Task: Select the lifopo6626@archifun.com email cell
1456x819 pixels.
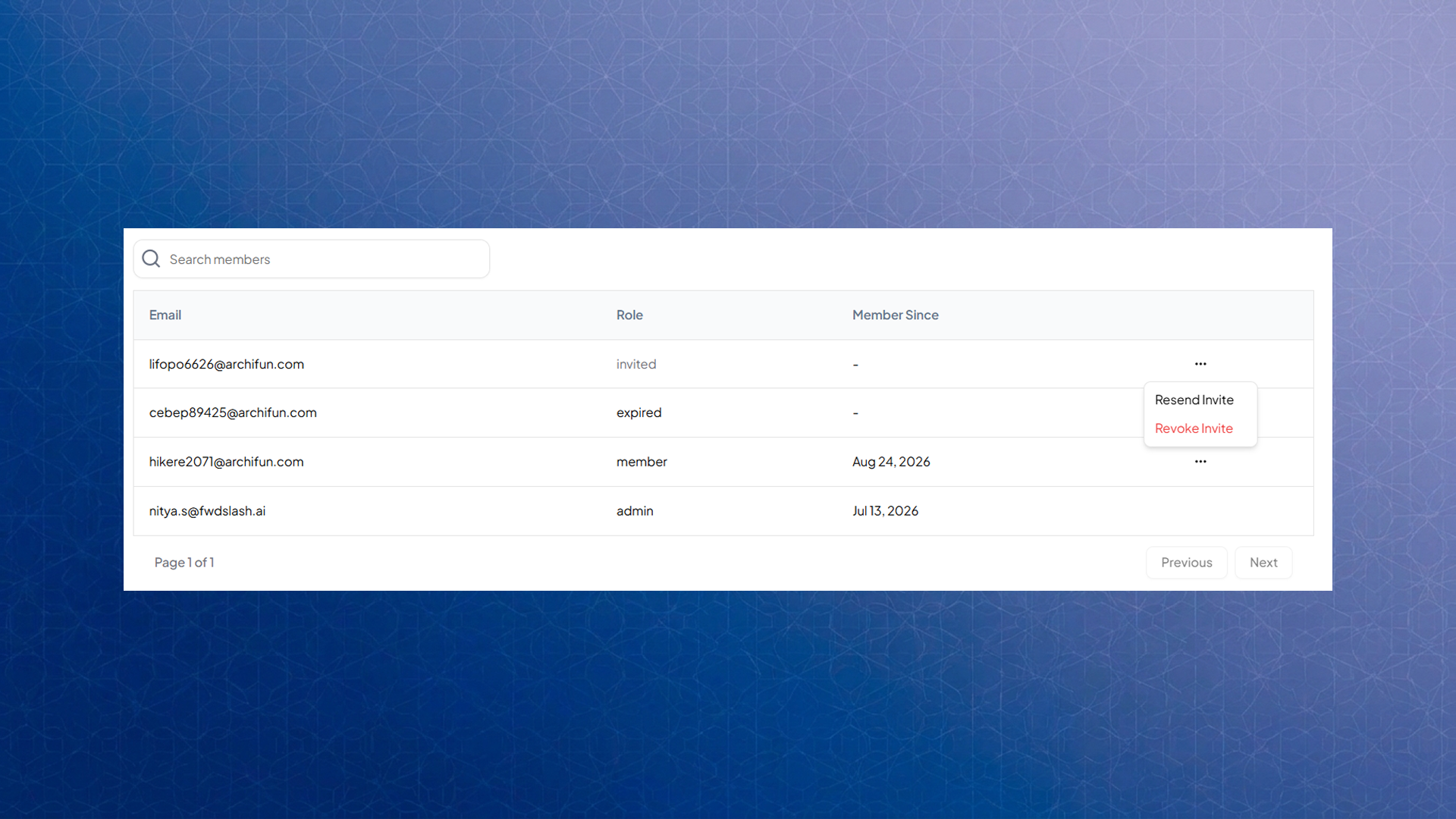Action: pyautogui.click(x=226, y=364)
